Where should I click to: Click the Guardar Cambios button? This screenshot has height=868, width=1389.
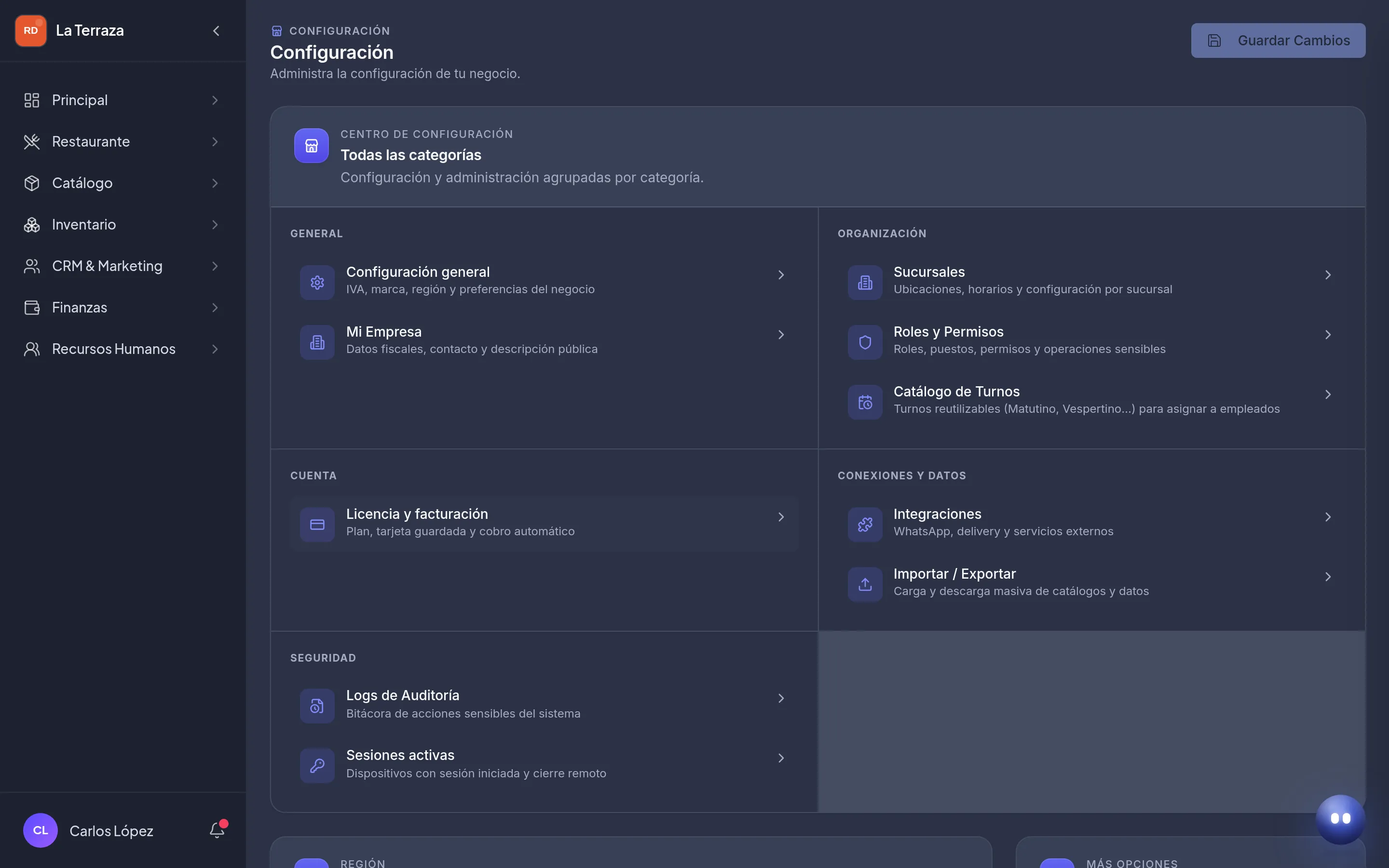(x=1278, y=40)
